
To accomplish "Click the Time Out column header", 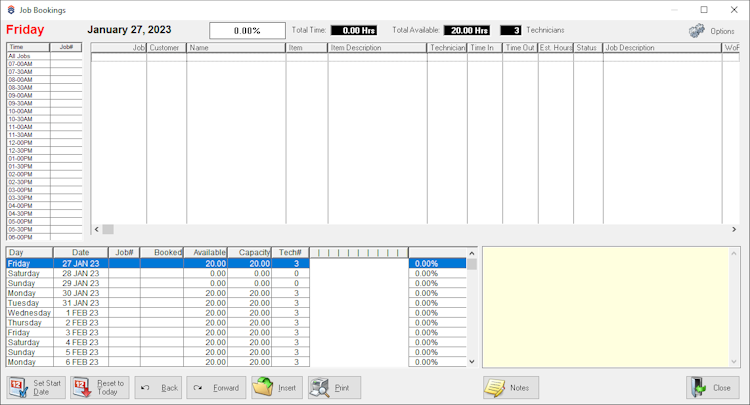I will 520,48.
